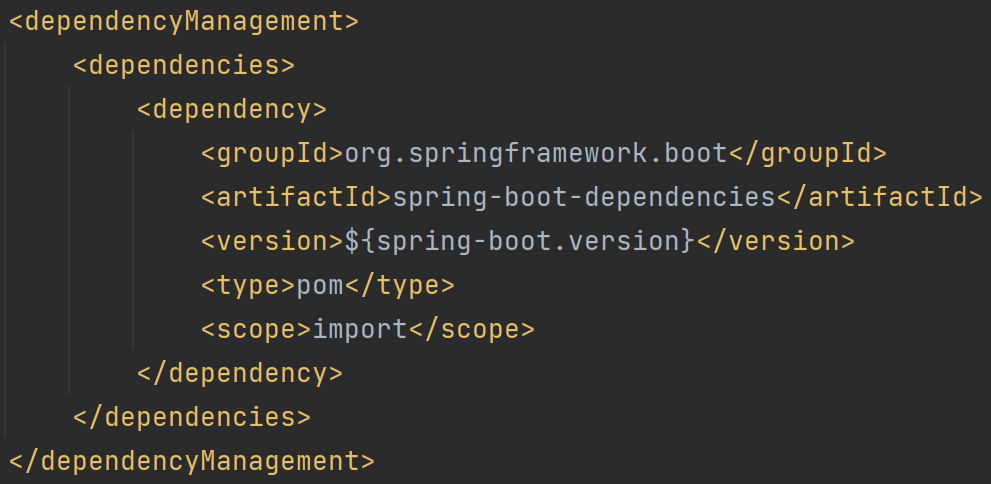The width and height of the screenshot is (991, 484).
Task: Click the opening <type> tag
Action: pyautogui.click(x=248, y=286)
